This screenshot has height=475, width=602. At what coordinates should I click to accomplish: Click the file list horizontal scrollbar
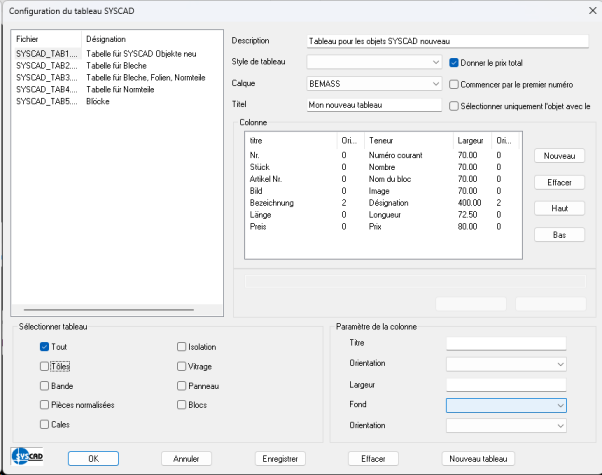(x=109, y=309)
